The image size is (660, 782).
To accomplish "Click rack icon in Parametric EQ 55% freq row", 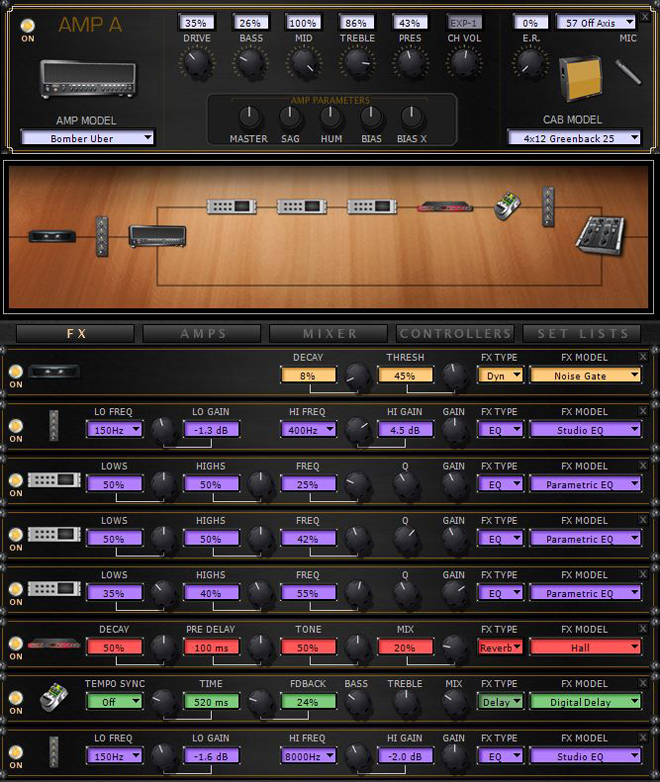I will [54, 589].
